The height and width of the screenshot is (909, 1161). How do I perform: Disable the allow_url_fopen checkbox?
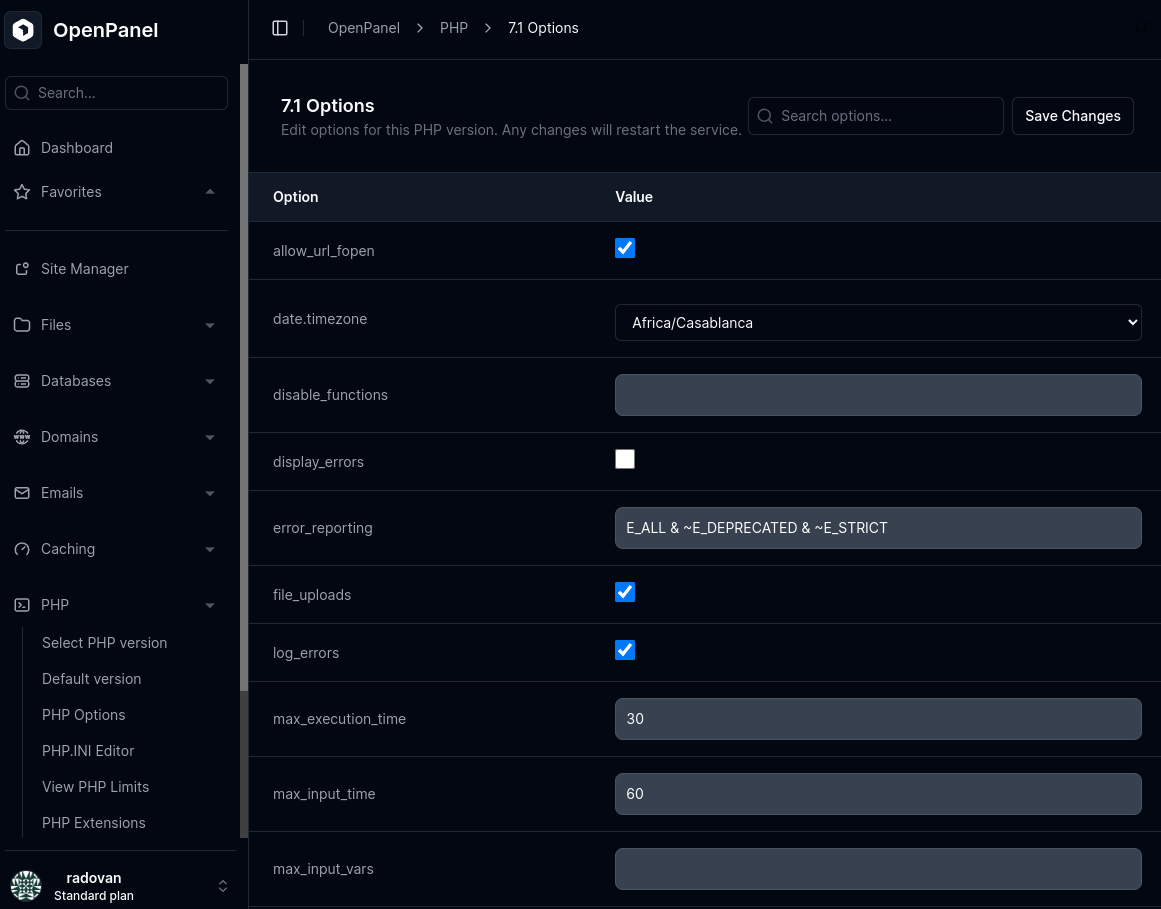coord(625,247)
